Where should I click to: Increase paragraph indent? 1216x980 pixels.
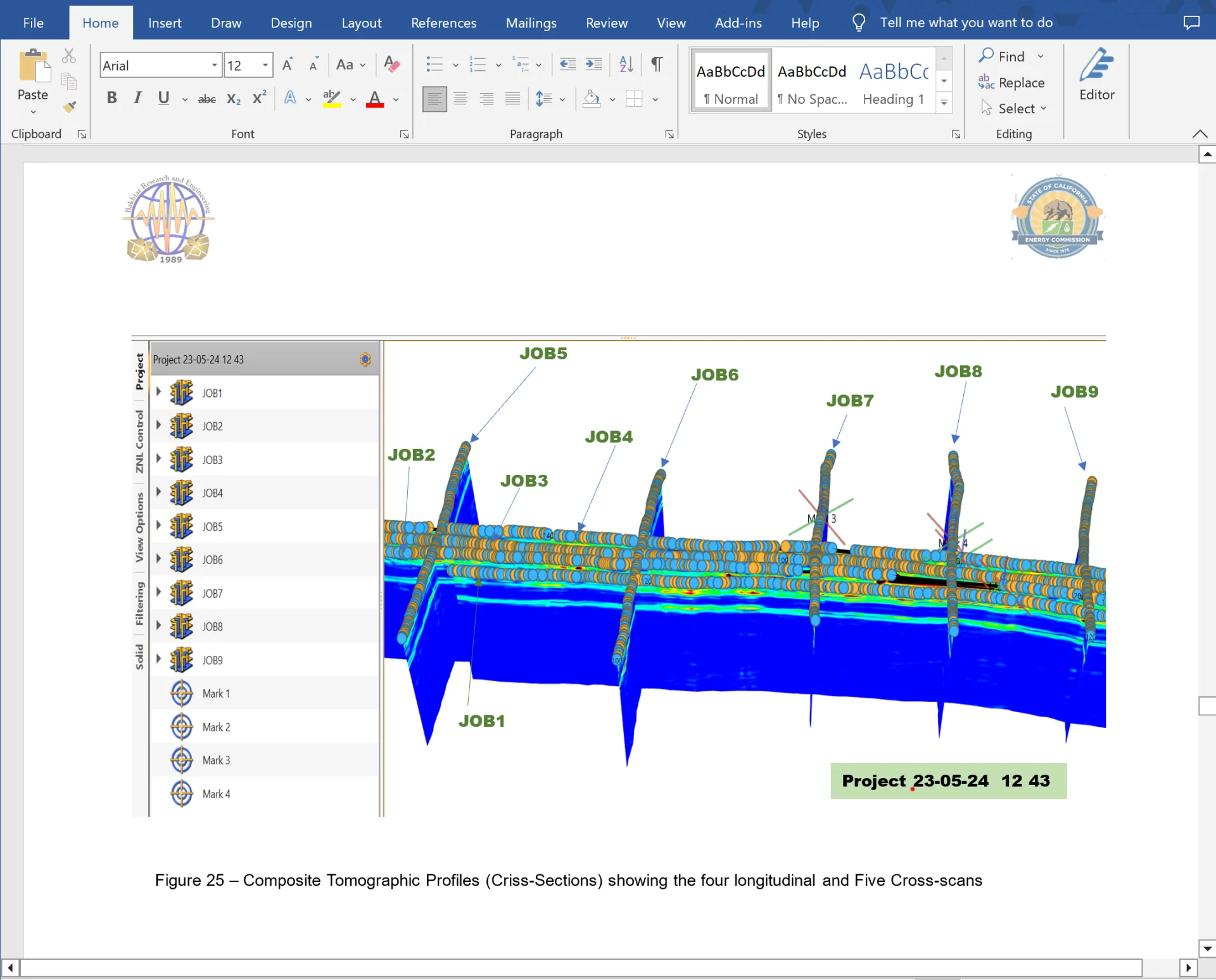coord(594,64)
